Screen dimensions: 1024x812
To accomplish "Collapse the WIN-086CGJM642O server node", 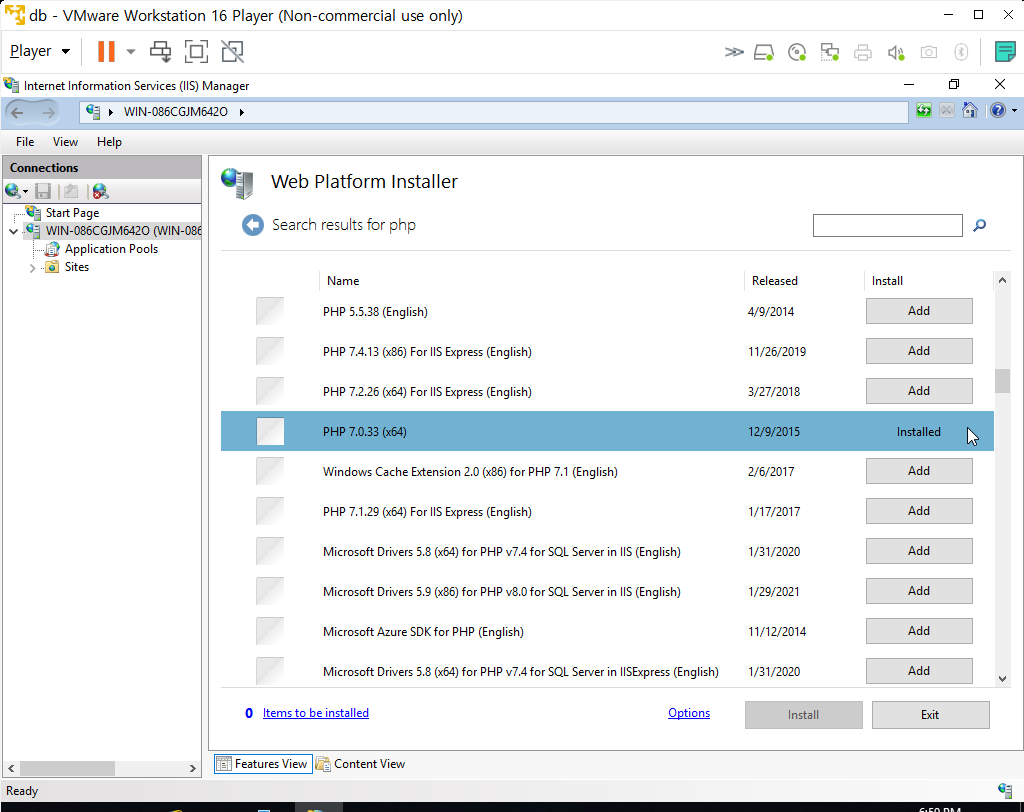I will click(14, 231).
